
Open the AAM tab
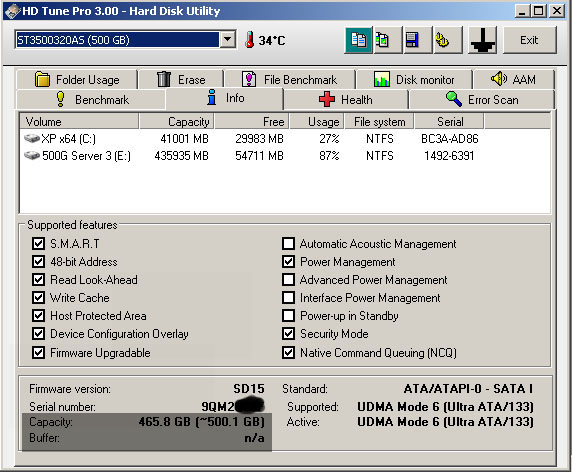coord(514,79)
